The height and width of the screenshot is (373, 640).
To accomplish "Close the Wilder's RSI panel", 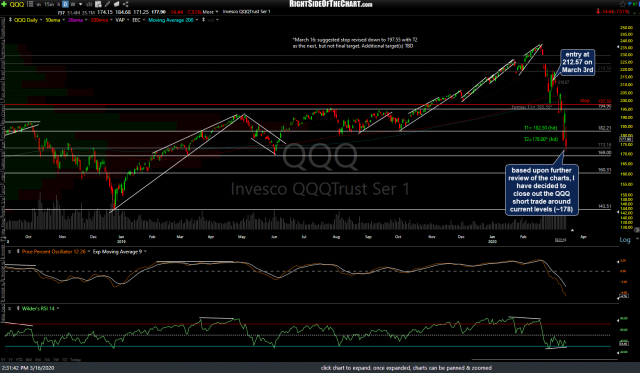I will coord(9,309).
